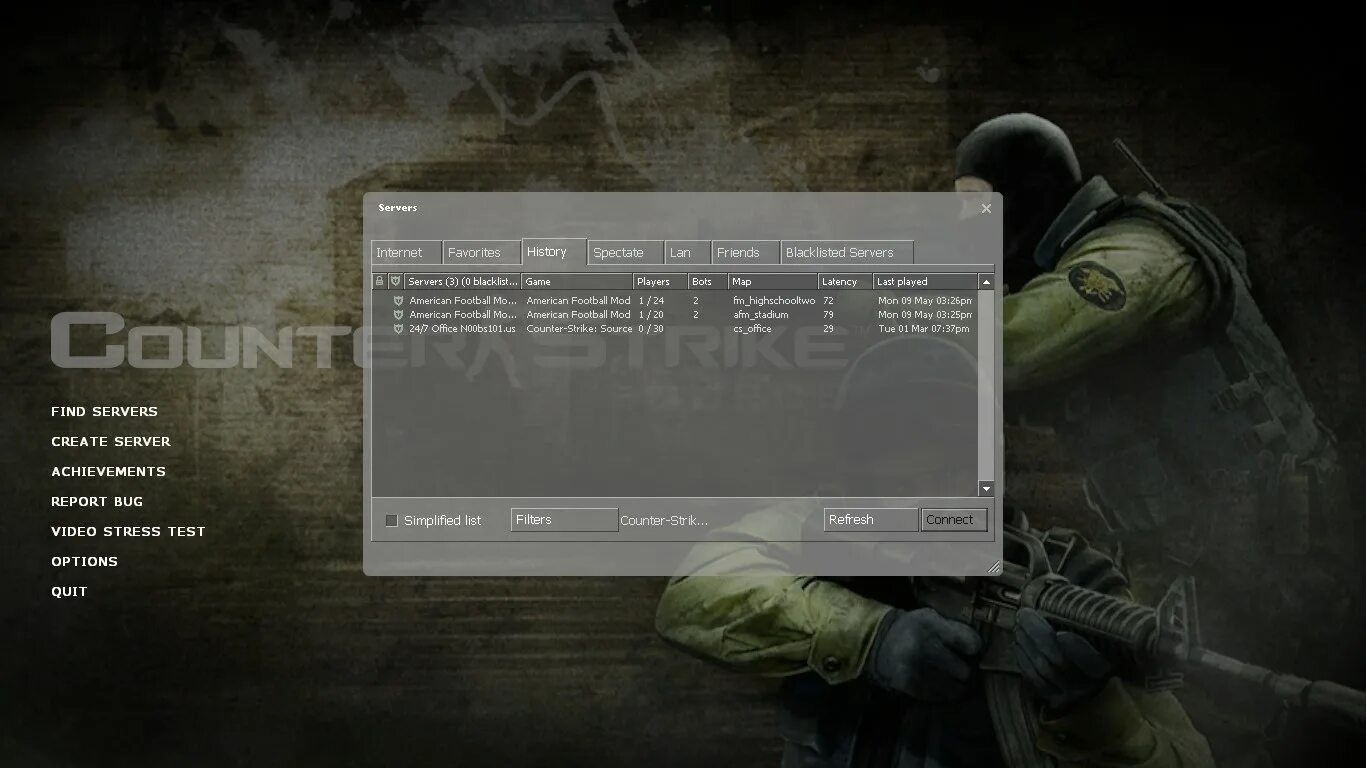Screen dimensions: 1366x768
Task: Open Create Server from the main menu
Action: (111, 441)
